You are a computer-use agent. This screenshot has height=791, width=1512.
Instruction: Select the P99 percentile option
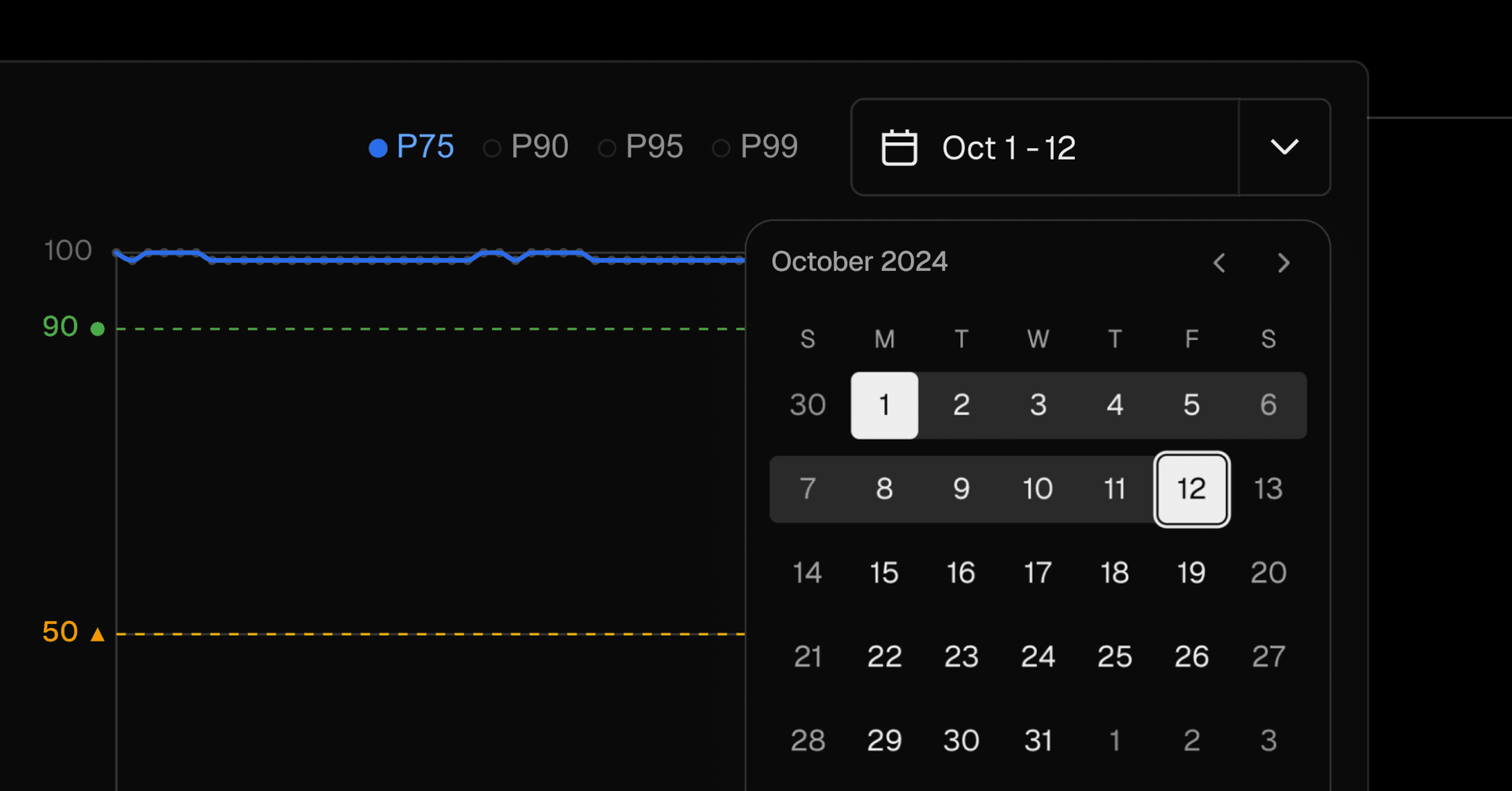tap(756, 147)
